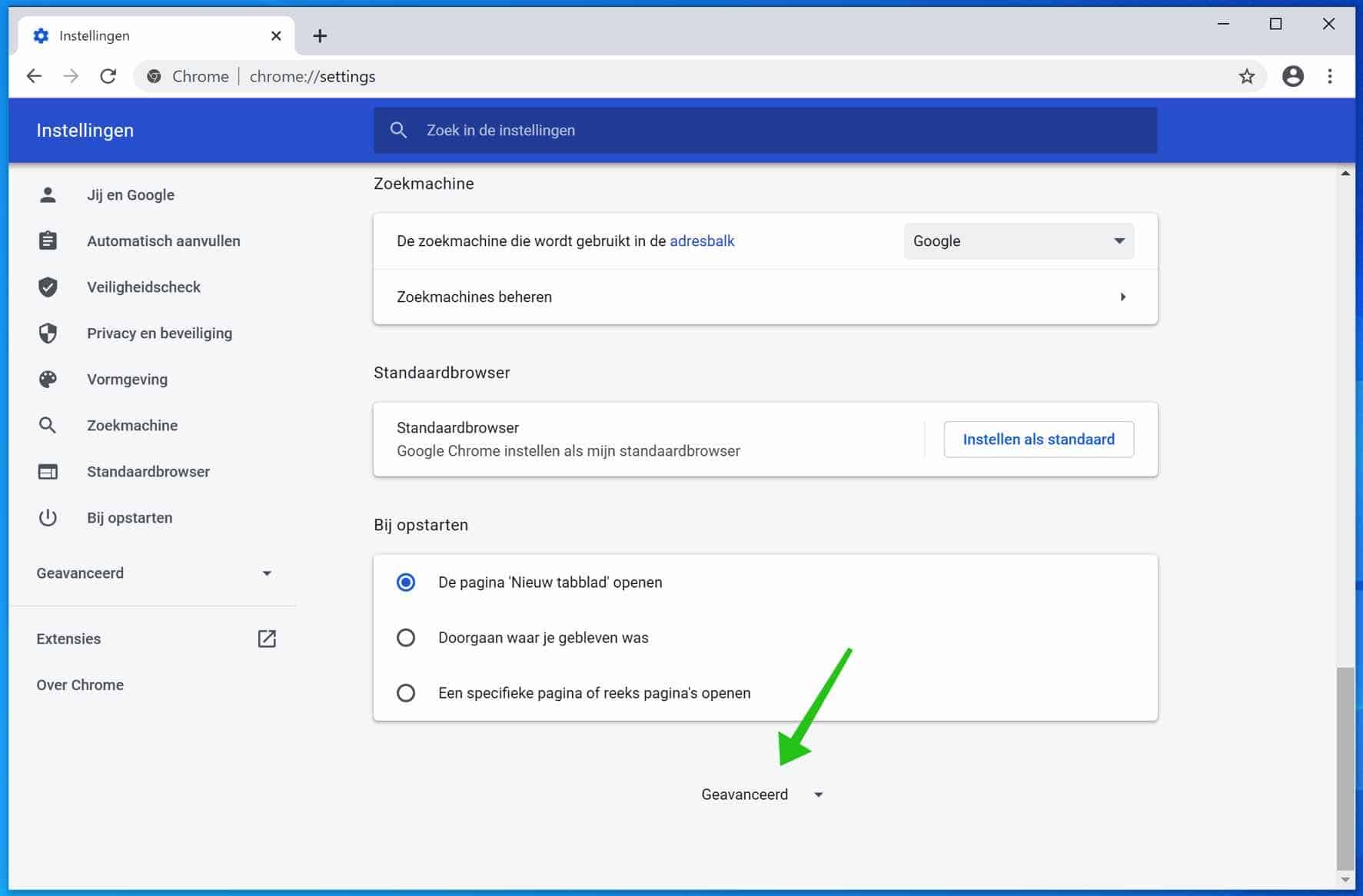Viewport: 1363px width, 896px height.
Task: Close the Instellingen tab
Action: click(x=276, y=35)
